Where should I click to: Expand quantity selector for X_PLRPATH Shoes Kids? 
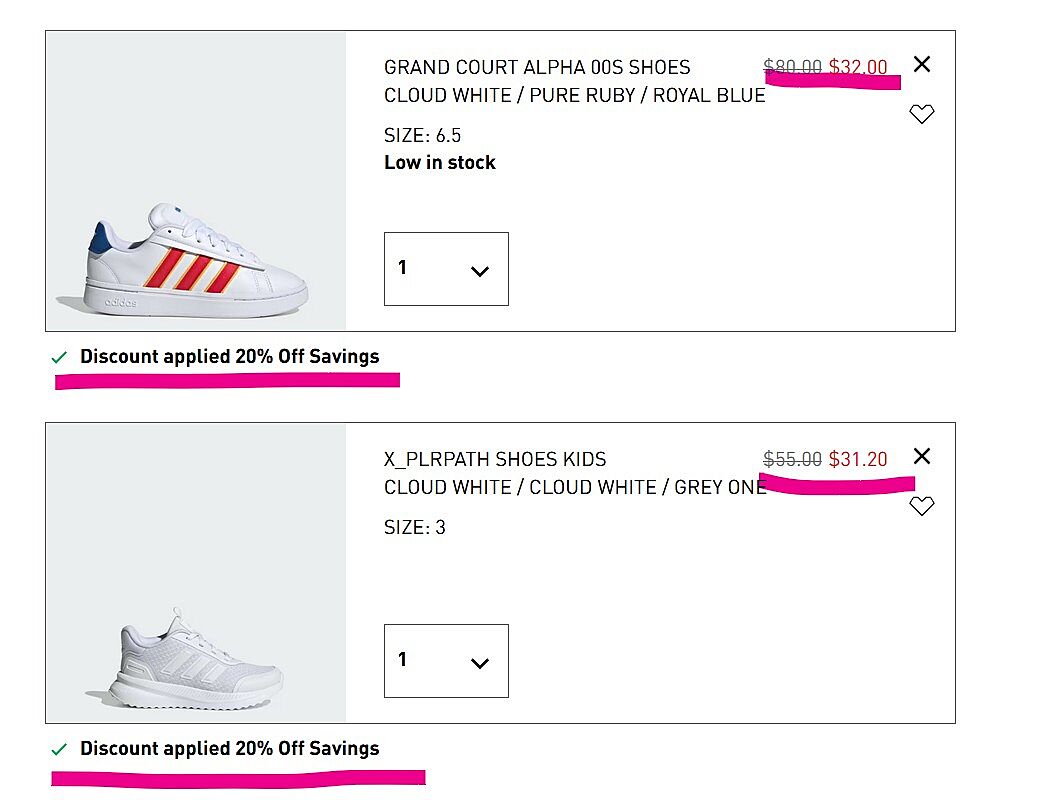(446, 661)
